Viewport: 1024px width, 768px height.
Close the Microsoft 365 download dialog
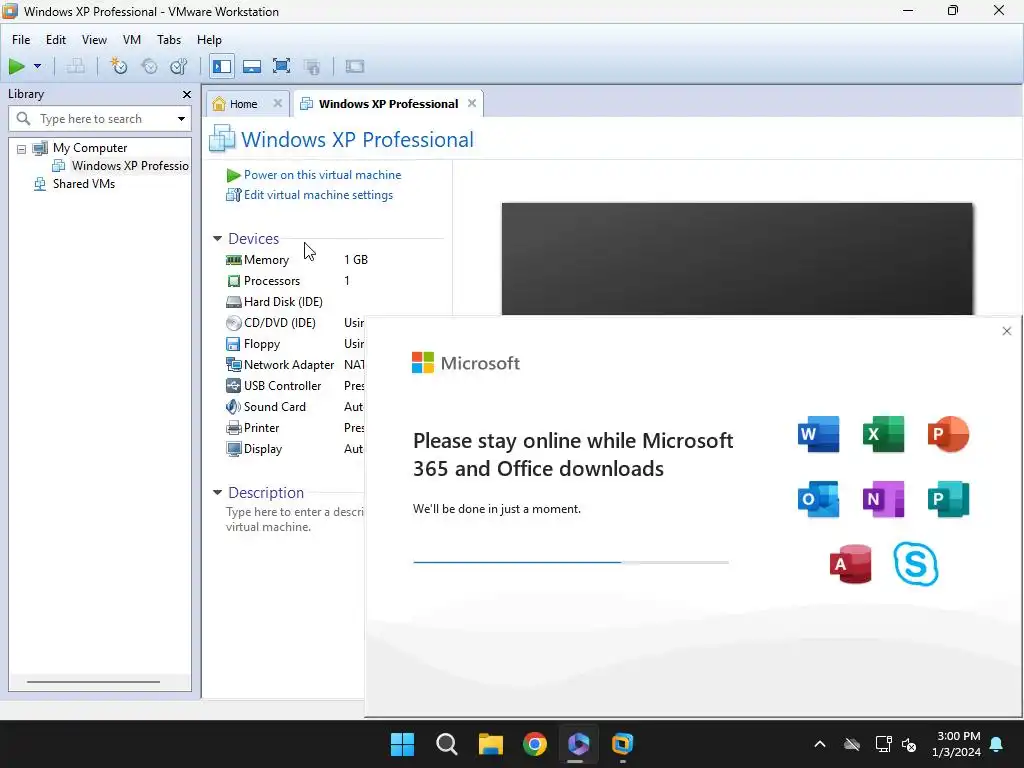(1006, 331)
